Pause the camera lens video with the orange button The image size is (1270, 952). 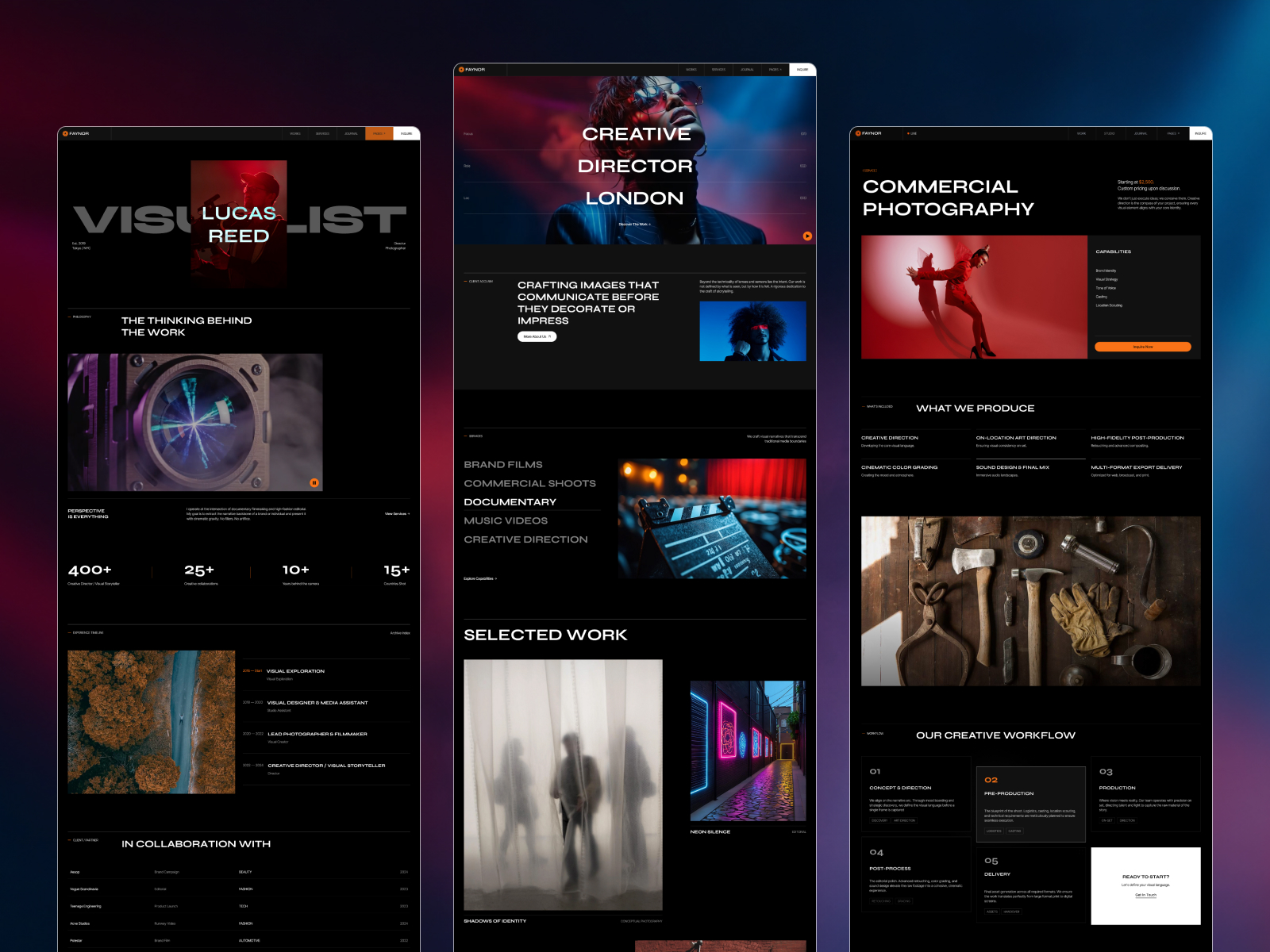[x=314, y=482]
